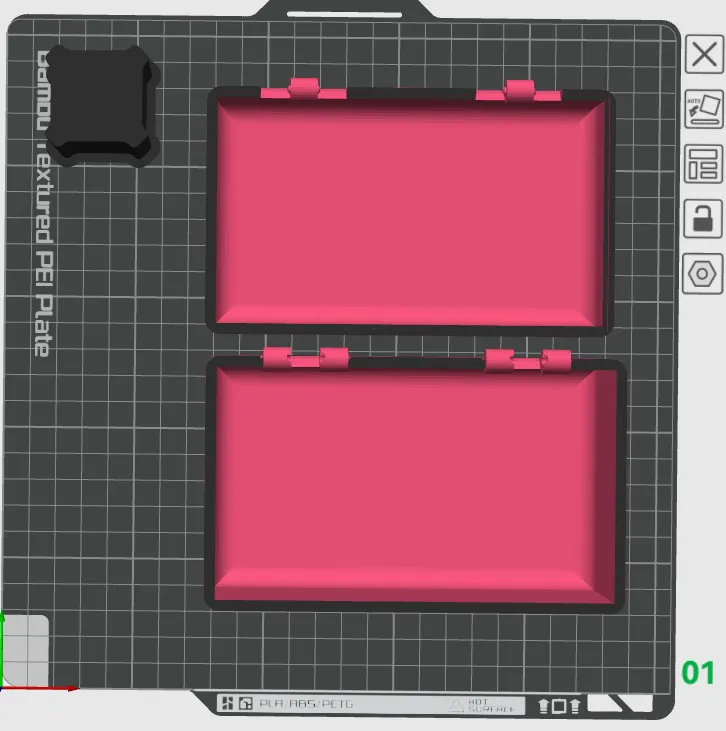This screenshot has height=731, width=726.
Task: Click the Hot Surface warning label
Action: click(483, 705)
